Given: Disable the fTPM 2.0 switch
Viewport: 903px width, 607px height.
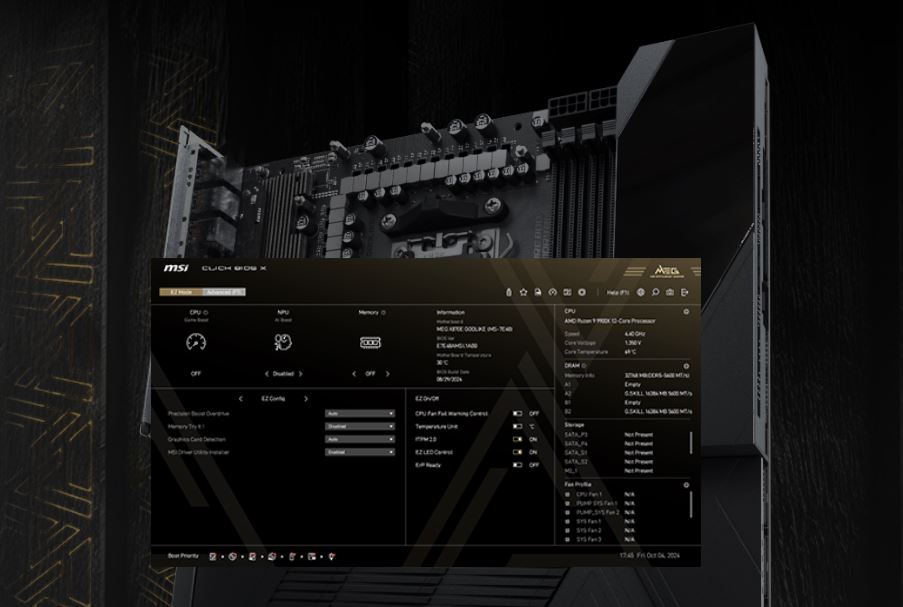Looking at the screenshot, I should [518, 439].
